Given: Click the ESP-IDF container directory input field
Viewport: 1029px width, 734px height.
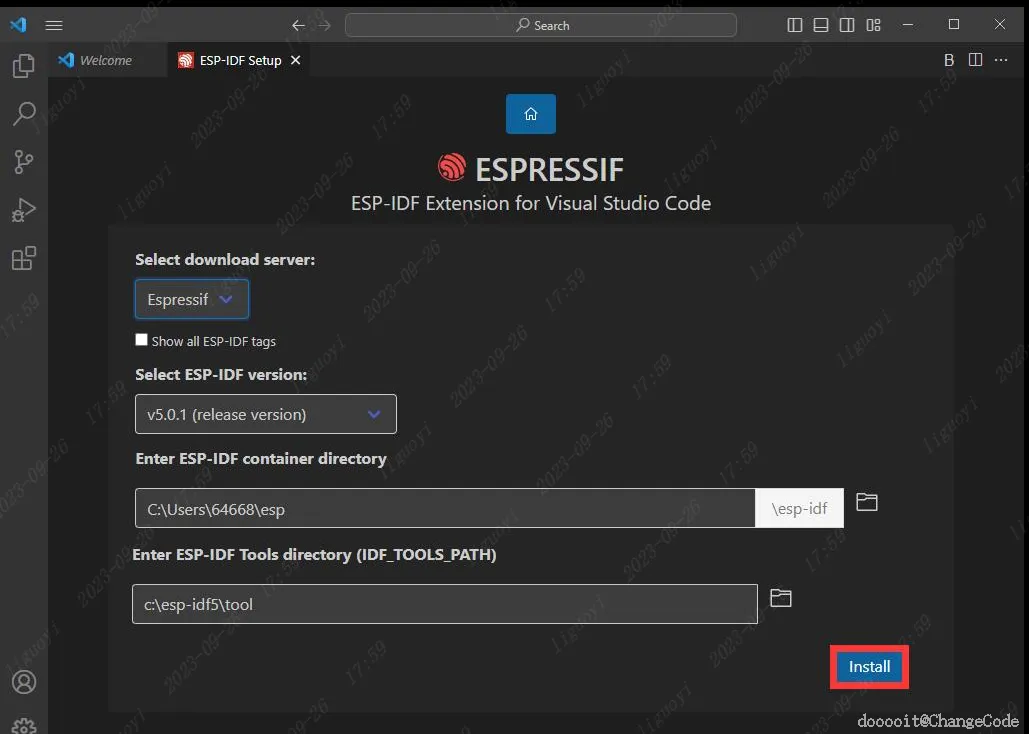Looking at the screenshot, I should [x=445, y=508].
